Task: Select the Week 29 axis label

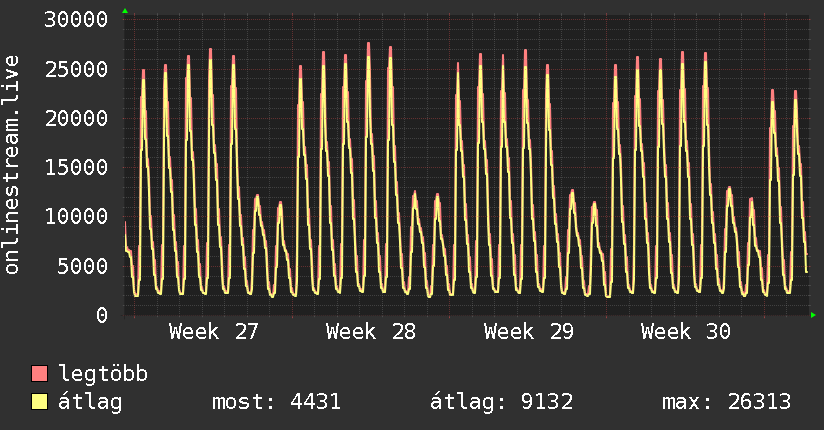Action: [x=528, y=332]
